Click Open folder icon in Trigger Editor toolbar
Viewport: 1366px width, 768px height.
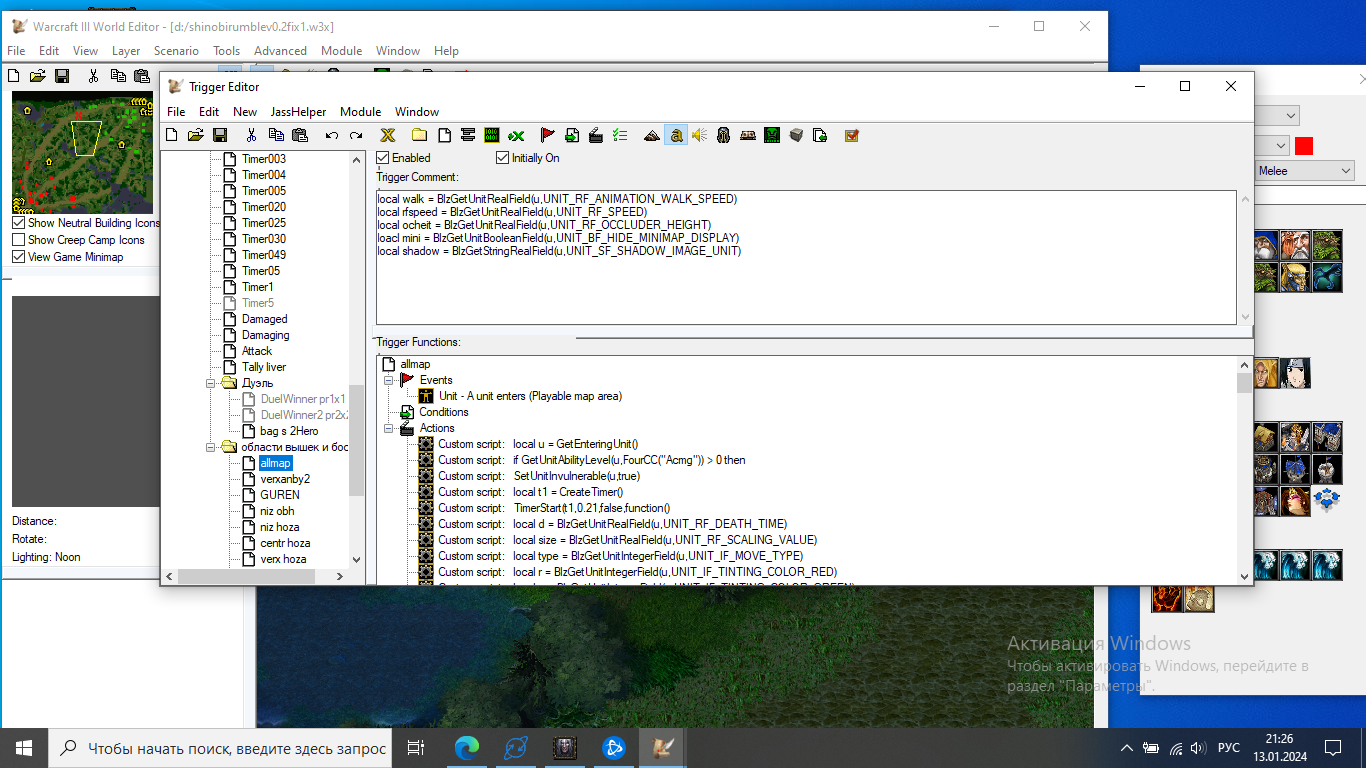pyautogui.click(x=196, y=136)
